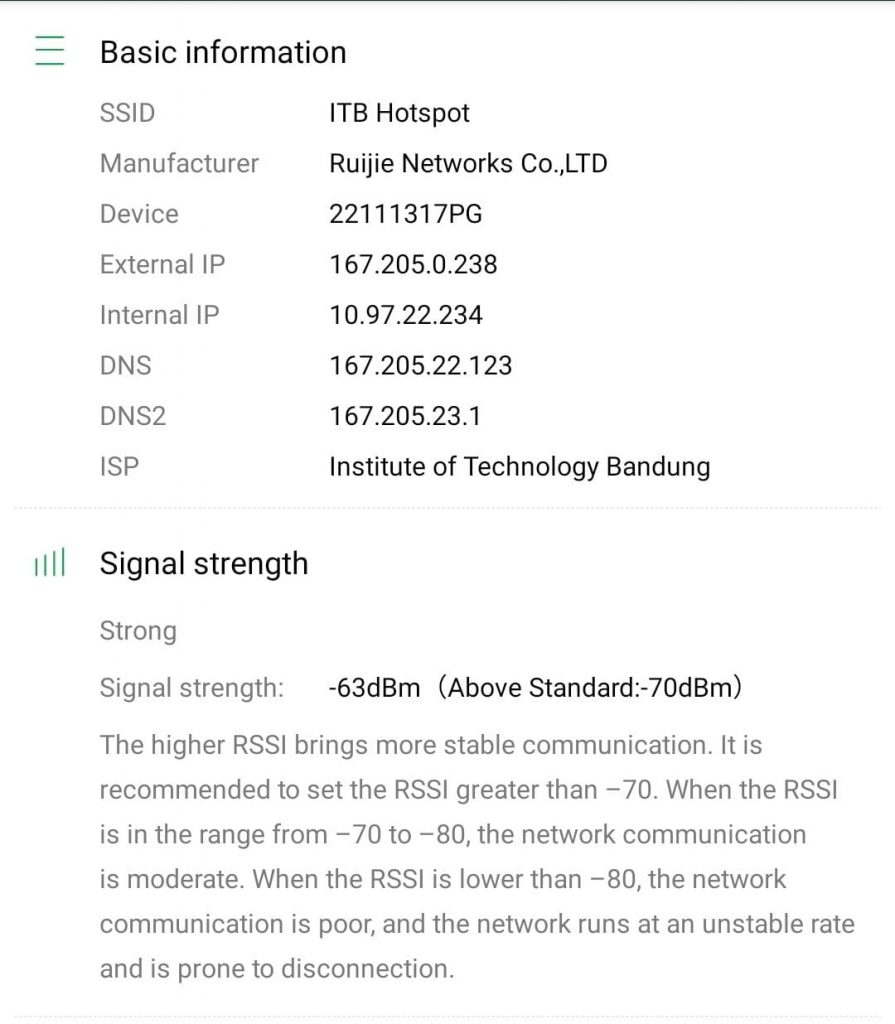This screenshot has height=1024, width=895.
Task: Tap the Internal IP address 10.97.22.234
Action: point(405,315)
